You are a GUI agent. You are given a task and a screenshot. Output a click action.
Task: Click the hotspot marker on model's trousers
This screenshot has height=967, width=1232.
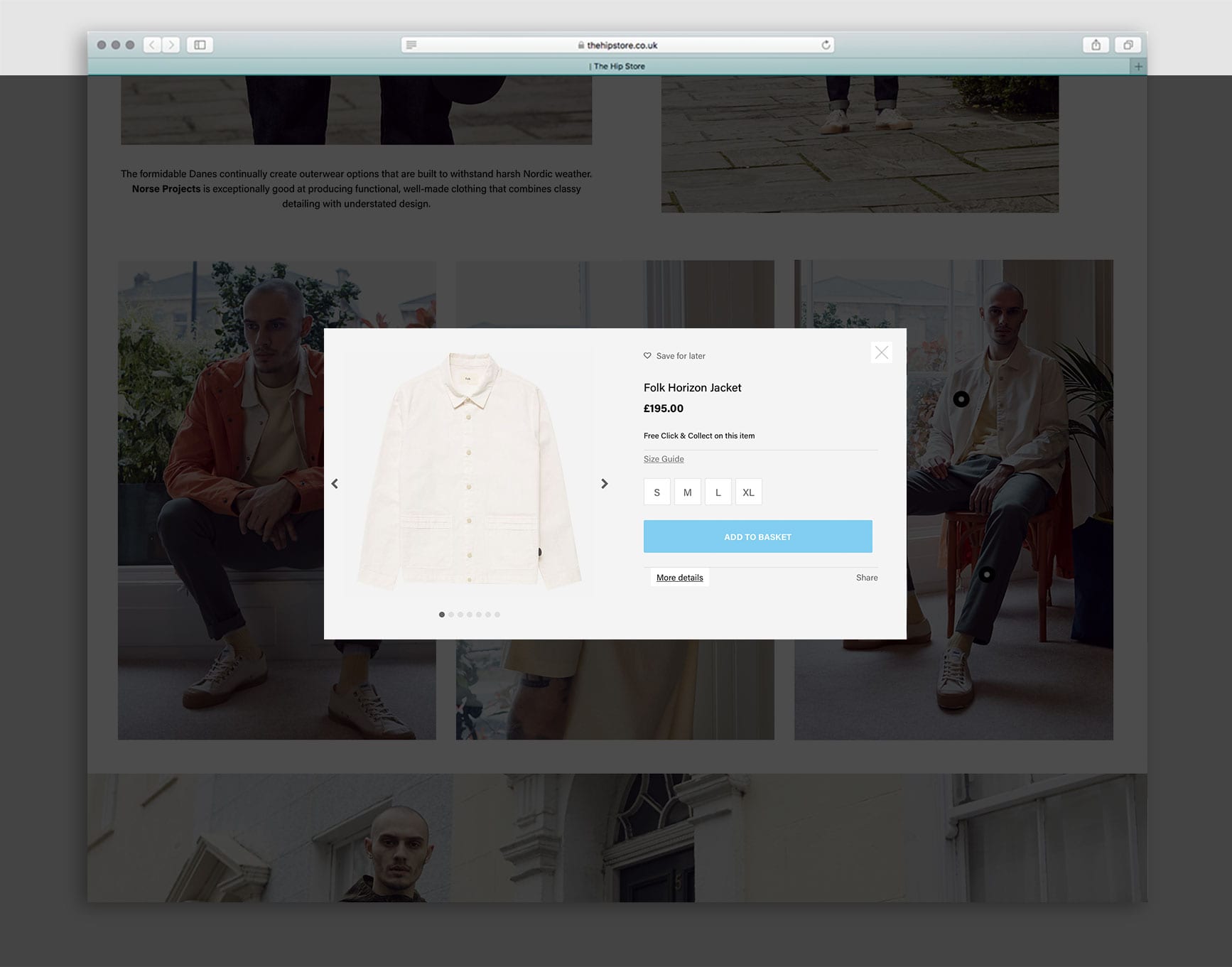pyautogui.click(x=987, y=574)
